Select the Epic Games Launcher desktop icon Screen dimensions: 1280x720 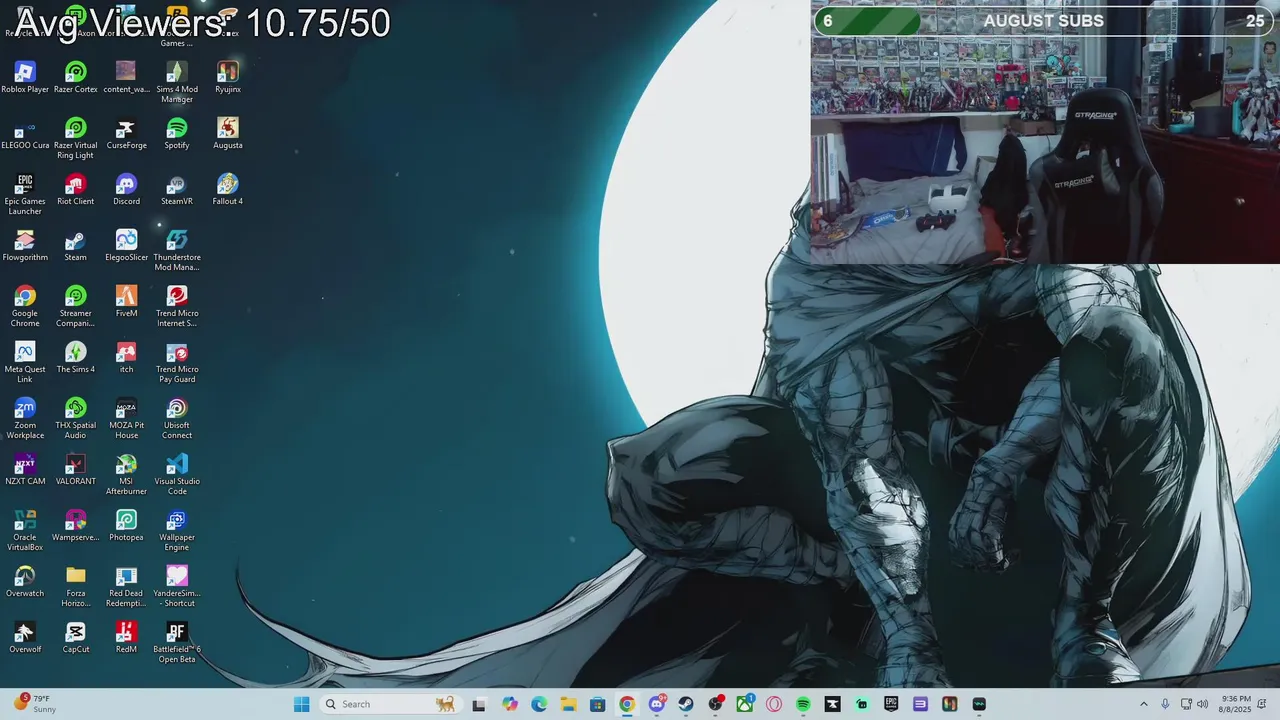25,194
